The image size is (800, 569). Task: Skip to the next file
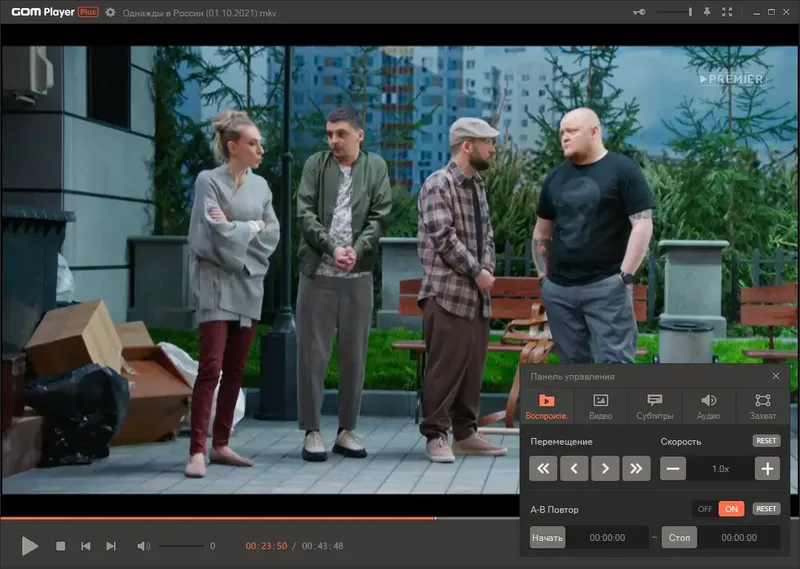click(x=111, y=546)
